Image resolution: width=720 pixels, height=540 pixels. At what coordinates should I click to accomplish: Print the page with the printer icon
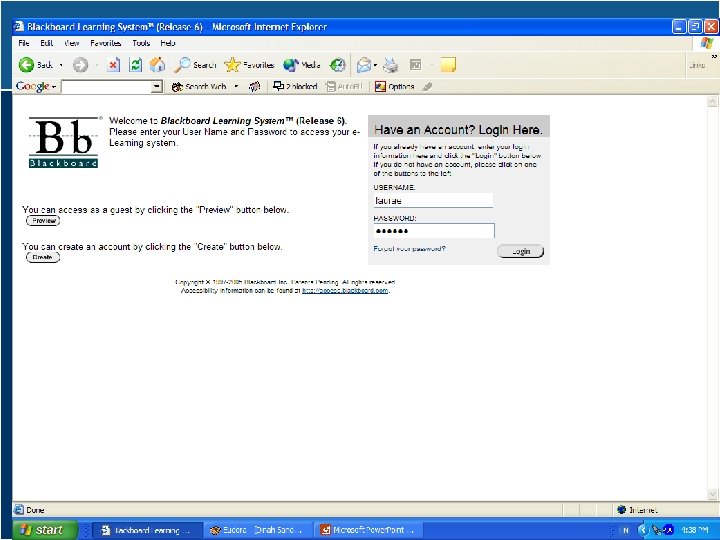391,65
